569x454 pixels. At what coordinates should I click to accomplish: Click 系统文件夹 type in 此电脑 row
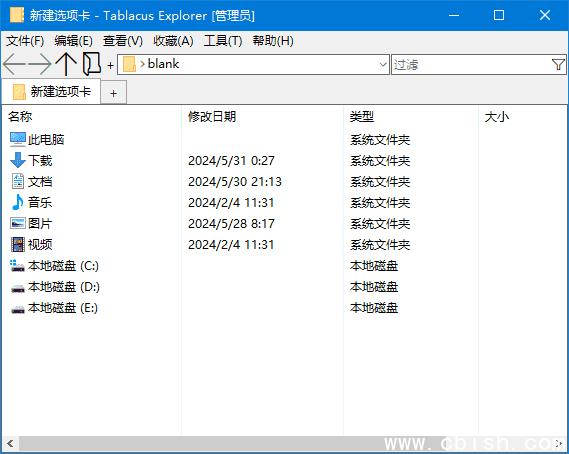click(380, 140)
